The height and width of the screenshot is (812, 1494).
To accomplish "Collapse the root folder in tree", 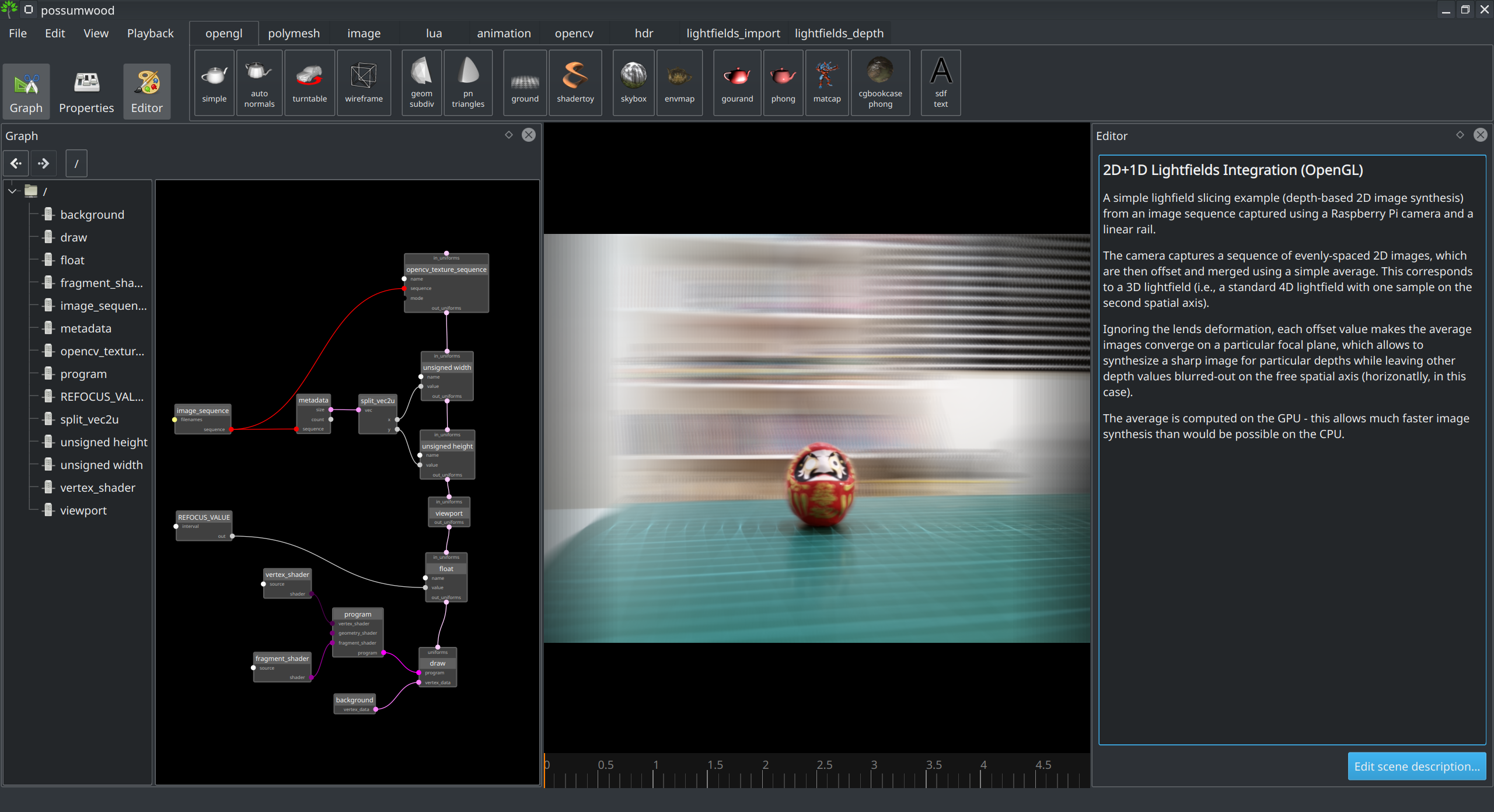I will tap(12, 191).
